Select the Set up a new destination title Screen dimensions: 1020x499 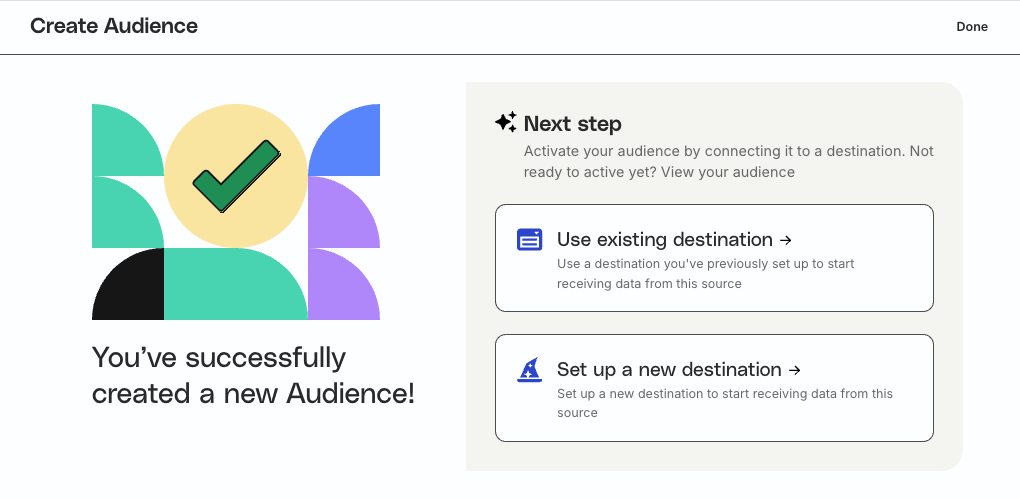click(x=668, y=370)
